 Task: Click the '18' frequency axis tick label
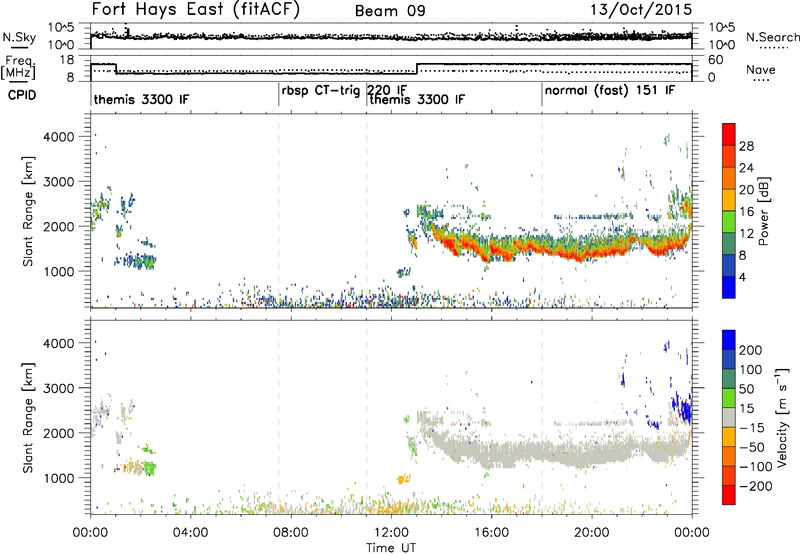(67, 60)
